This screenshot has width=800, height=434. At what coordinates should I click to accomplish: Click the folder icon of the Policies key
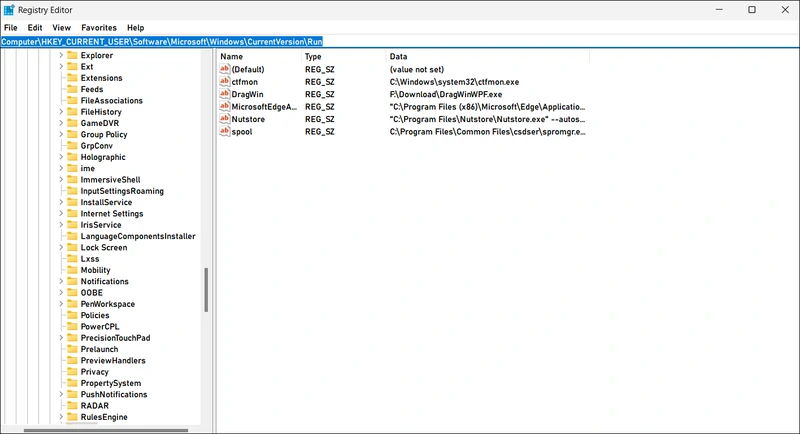click(72, 315)
